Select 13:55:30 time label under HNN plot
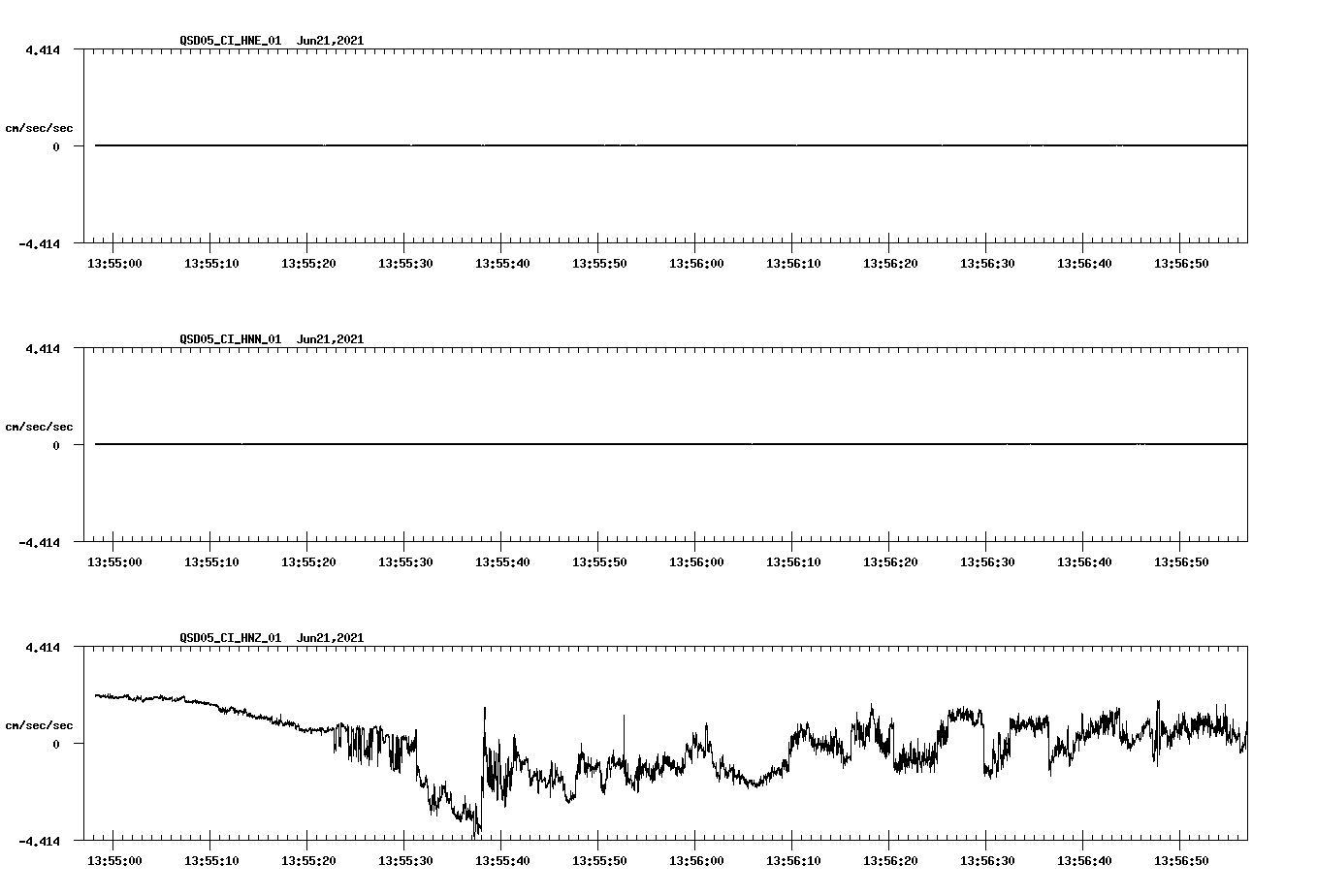 tap(405, 562)
